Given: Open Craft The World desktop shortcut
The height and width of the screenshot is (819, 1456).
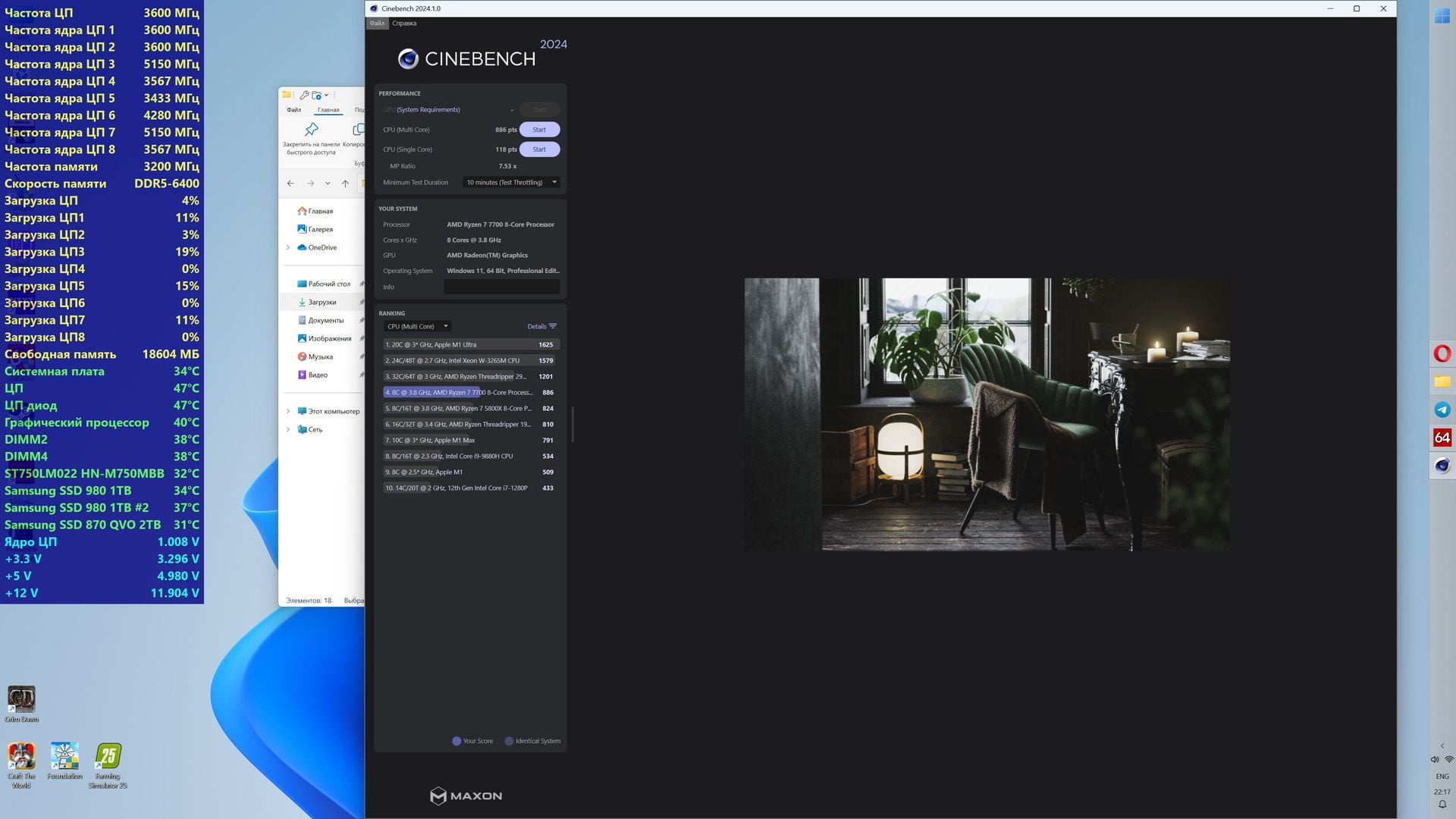Looking at the screenshot, I should (x=21, y=765).
